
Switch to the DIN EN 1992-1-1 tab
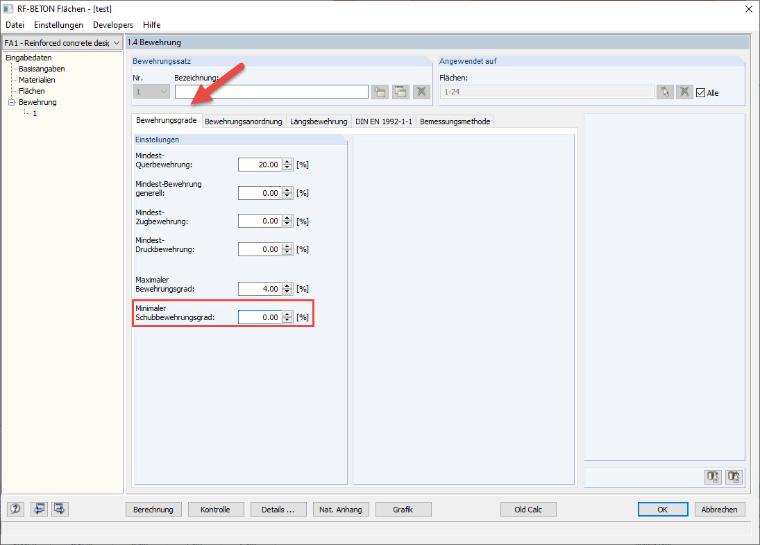384,121
